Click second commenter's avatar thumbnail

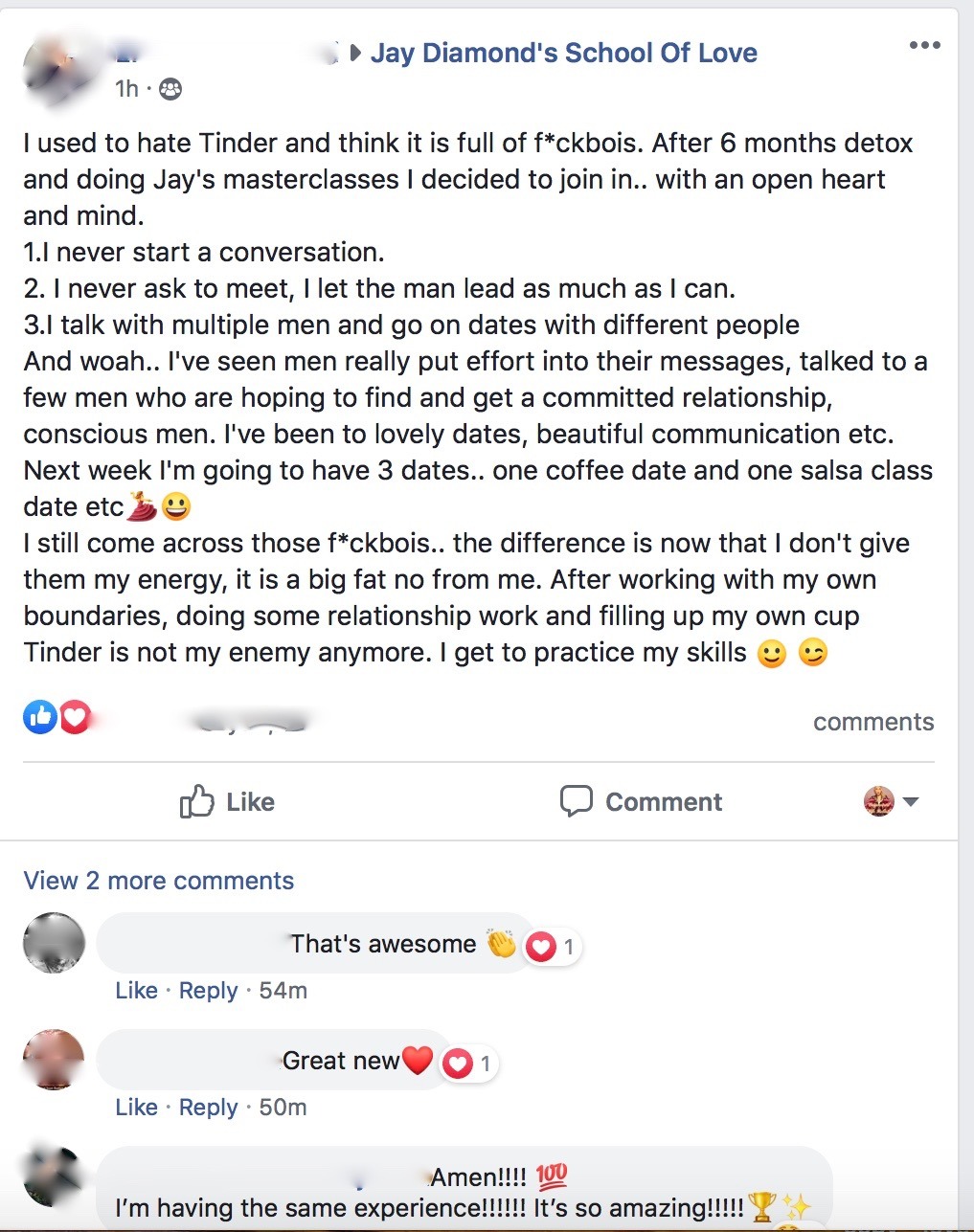coord(54,1060)
